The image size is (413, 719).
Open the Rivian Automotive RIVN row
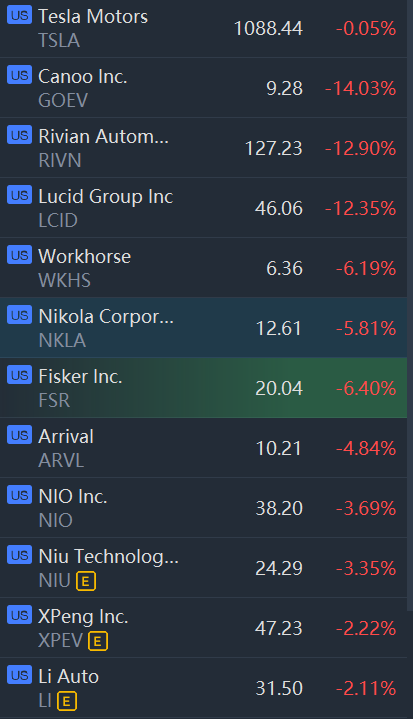(x=204, y=148)
